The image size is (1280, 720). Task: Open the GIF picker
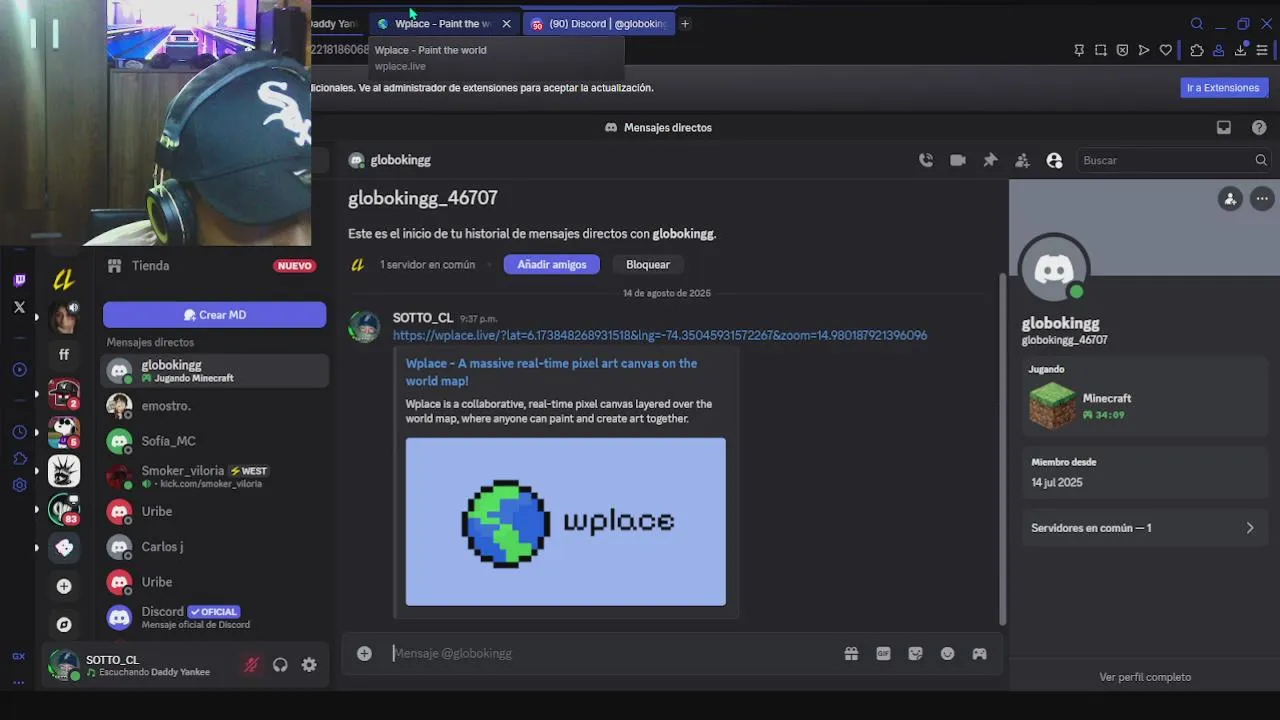[883, 653]
